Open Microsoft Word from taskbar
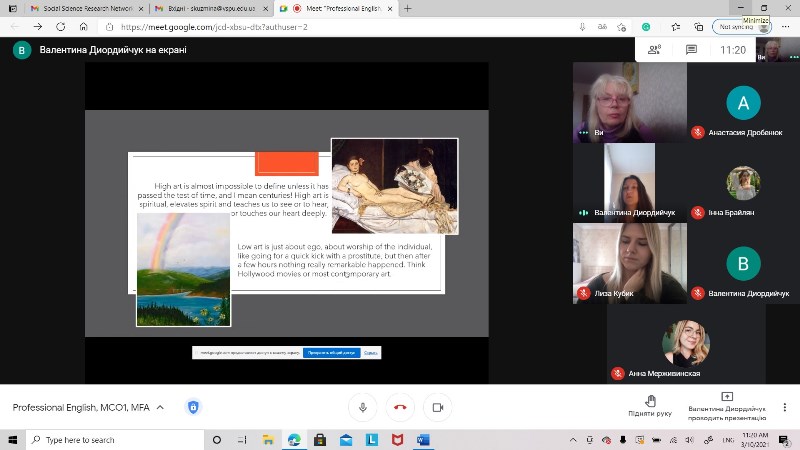800x450 pixels. point(423,440)
